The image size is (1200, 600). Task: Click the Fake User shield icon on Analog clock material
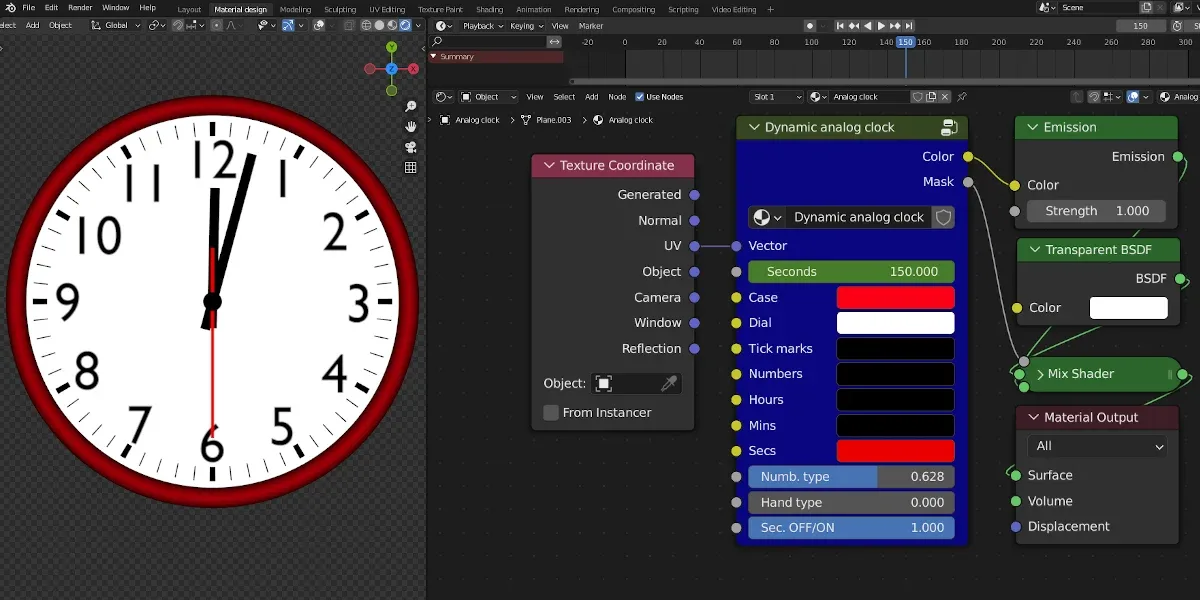[919, 96]
